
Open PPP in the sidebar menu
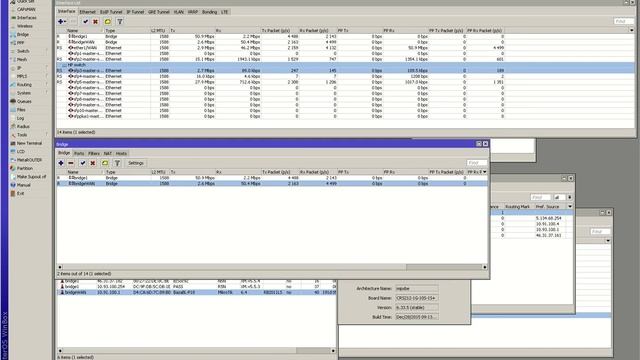pyautogui.click(x=20, y=43)
